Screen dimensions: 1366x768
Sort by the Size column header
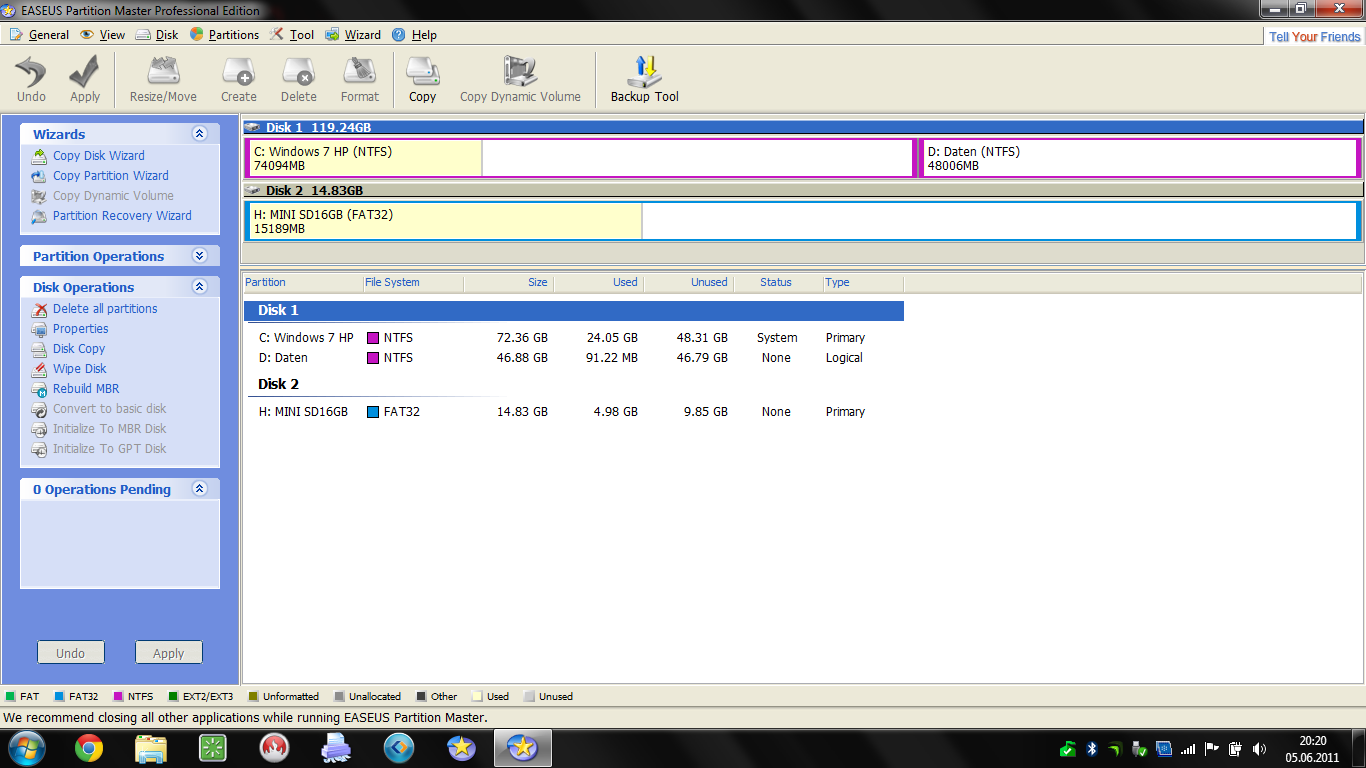(508, 283)
